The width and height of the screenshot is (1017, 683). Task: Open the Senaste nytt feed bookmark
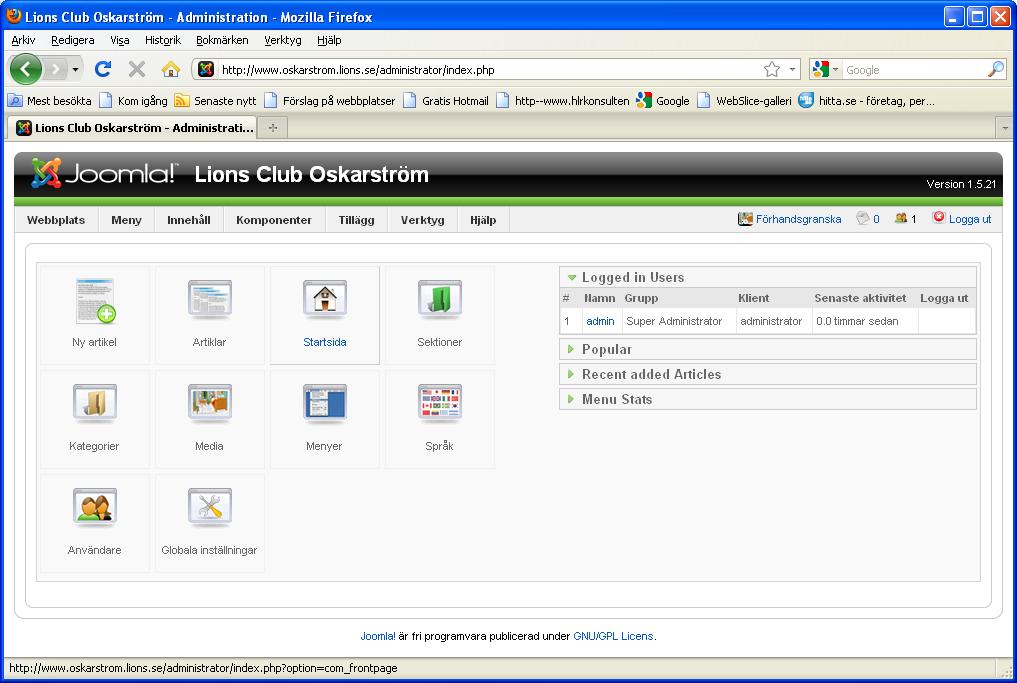coord(215,101)
